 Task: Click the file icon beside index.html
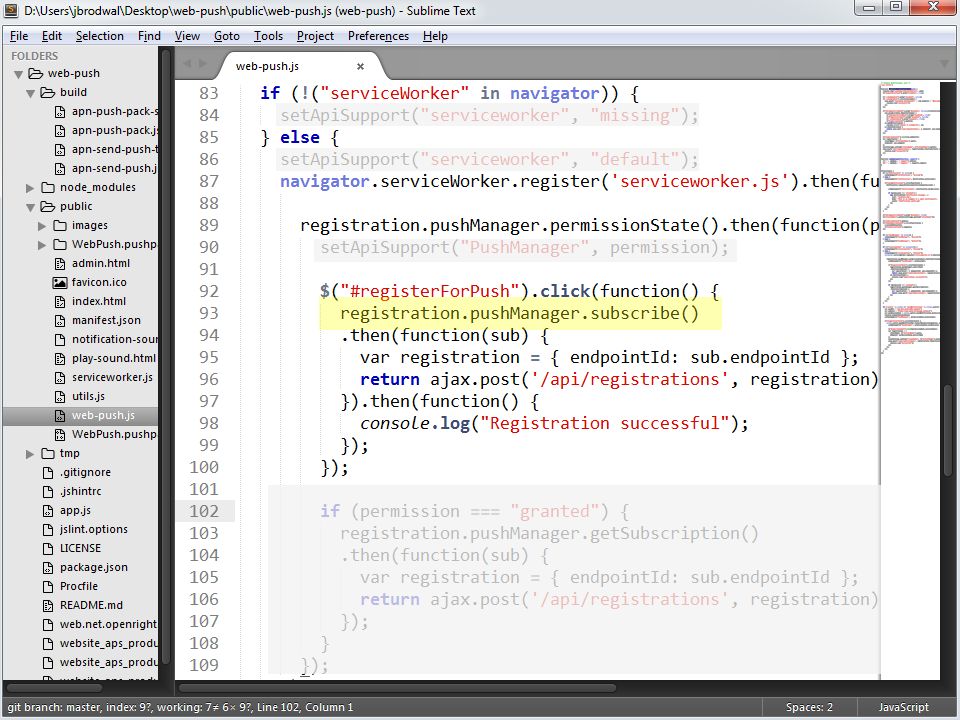coord(59,301)
